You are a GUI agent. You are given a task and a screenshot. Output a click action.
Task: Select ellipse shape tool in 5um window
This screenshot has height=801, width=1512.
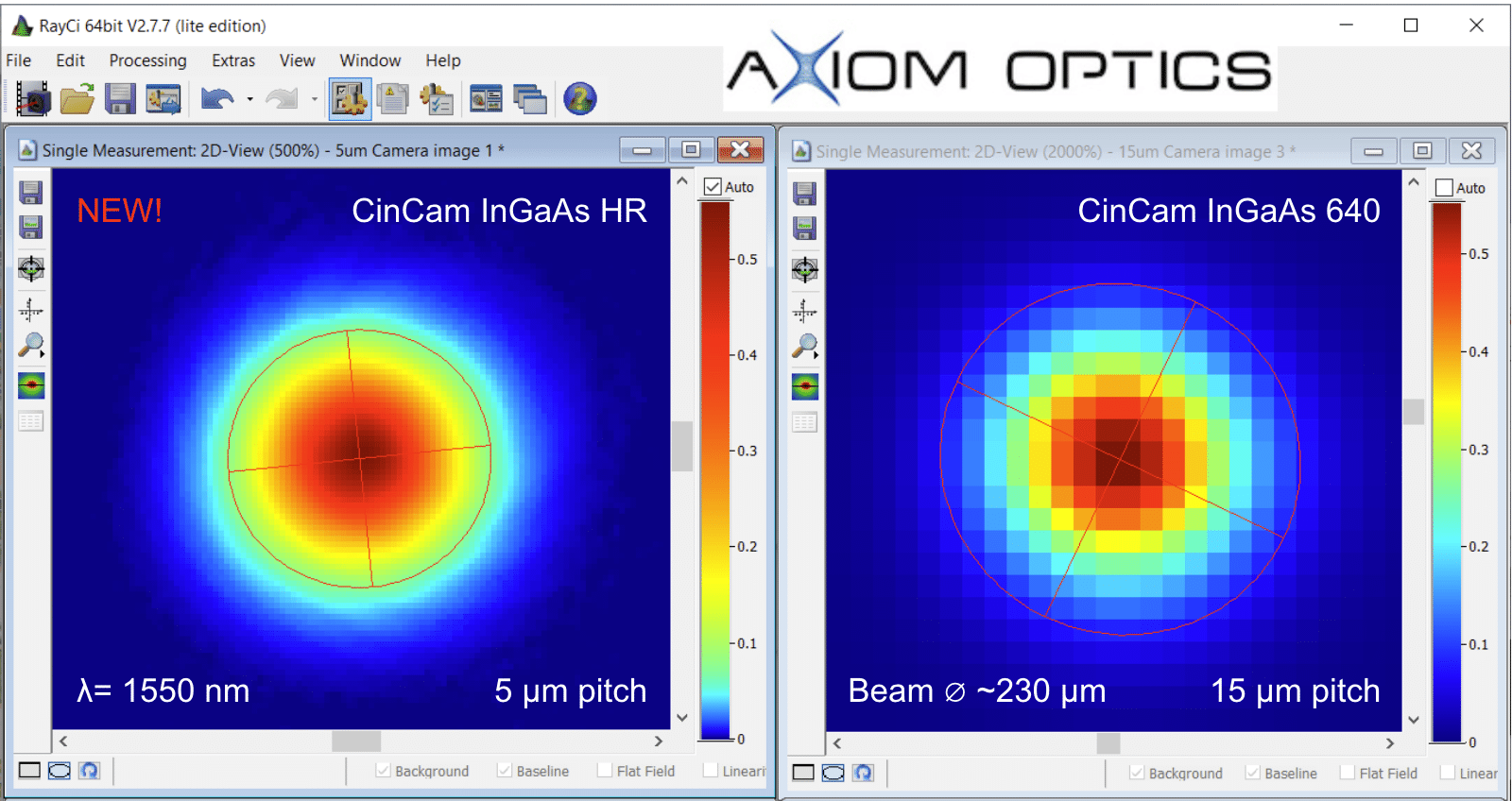[x=60, y=771]
